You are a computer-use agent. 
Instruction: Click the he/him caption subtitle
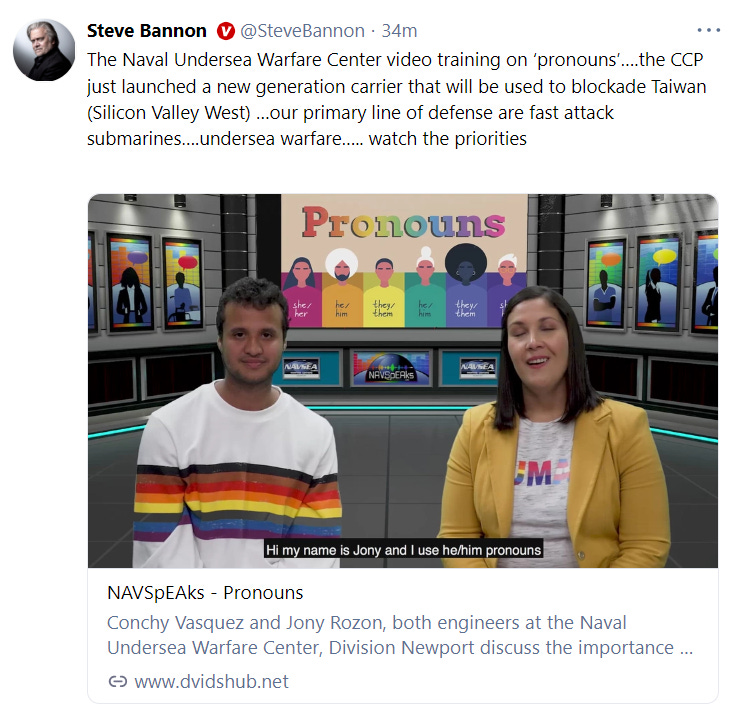coord(403,550)
